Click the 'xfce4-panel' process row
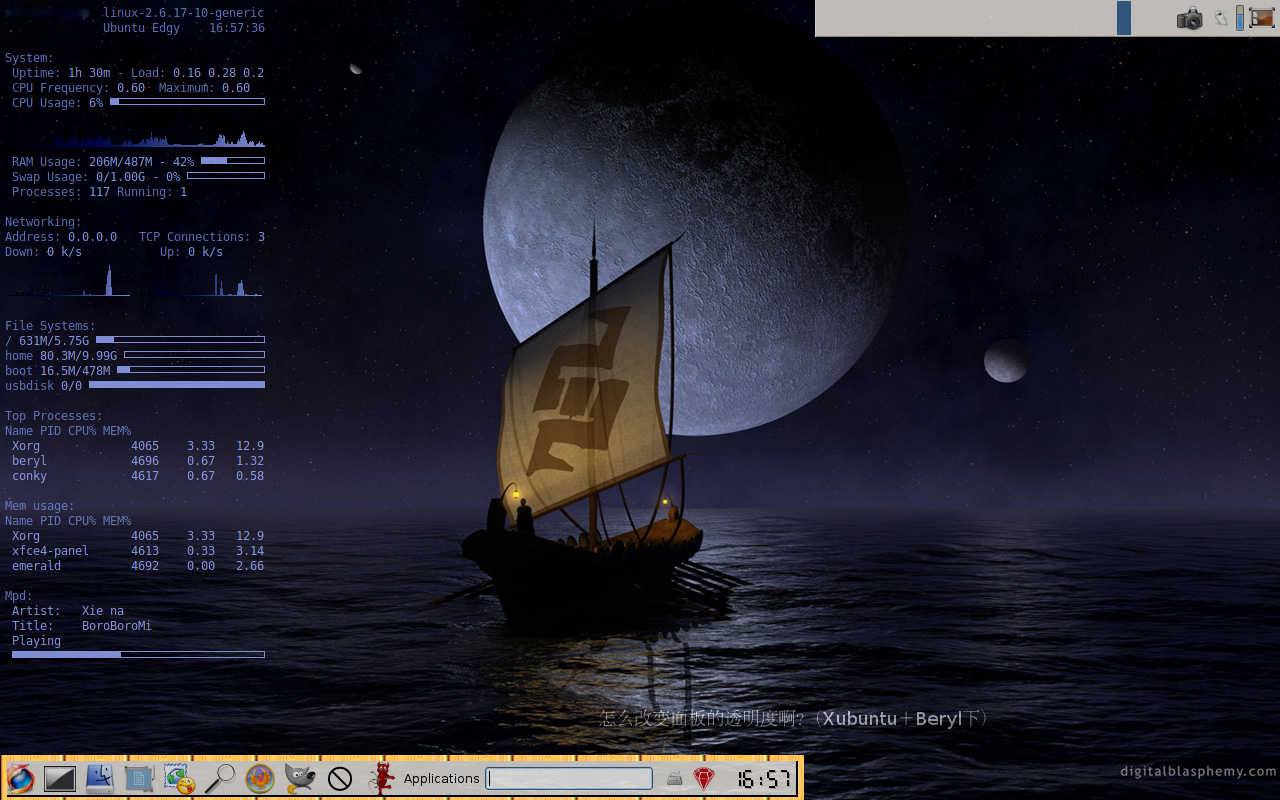The height and width of the screenshot is (800, 1280). (138, 551)
